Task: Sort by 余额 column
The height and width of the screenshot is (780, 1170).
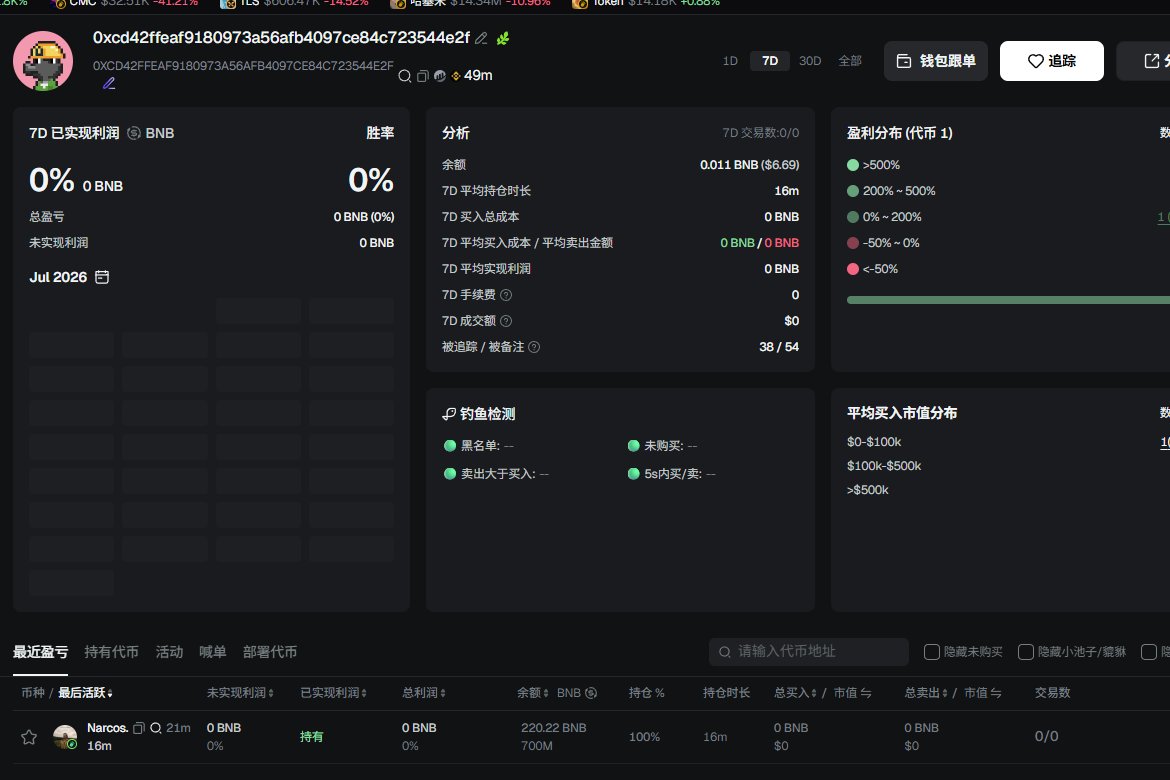Action: (533, 693)
